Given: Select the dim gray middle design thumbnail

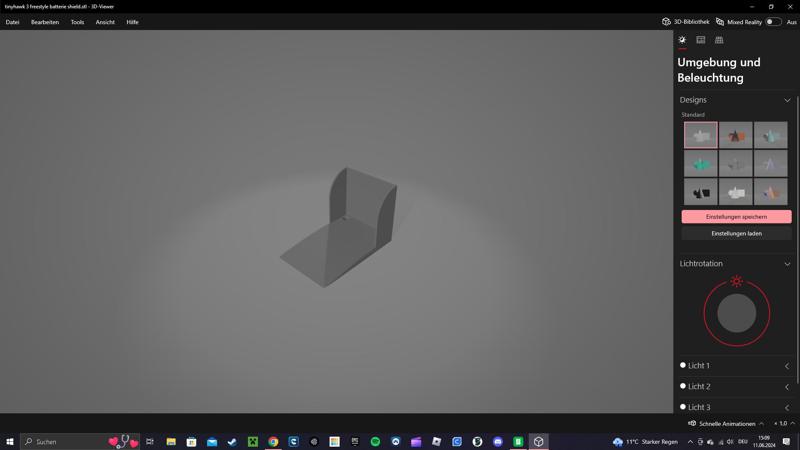Looking at the screenshot, I should [x=736, y=164].
